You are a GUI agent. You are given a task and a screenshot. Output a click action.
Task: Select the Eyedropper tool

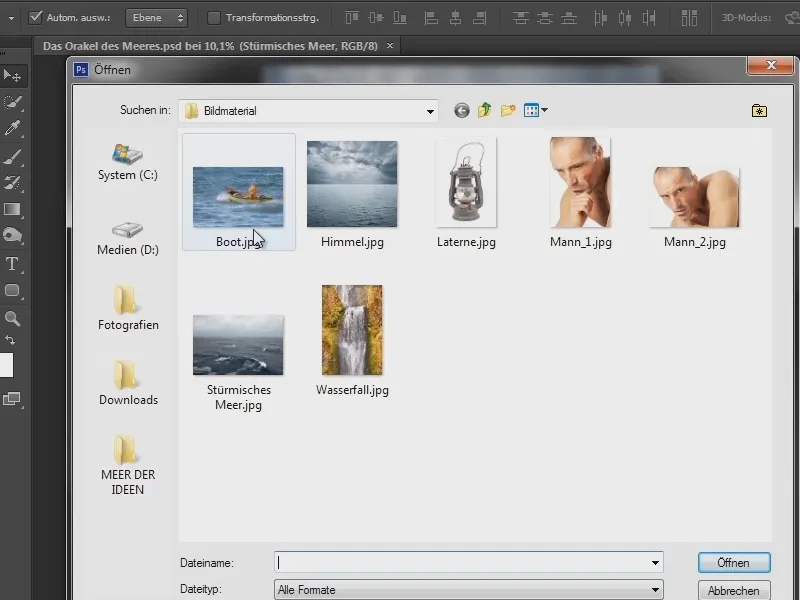[12, 128]
